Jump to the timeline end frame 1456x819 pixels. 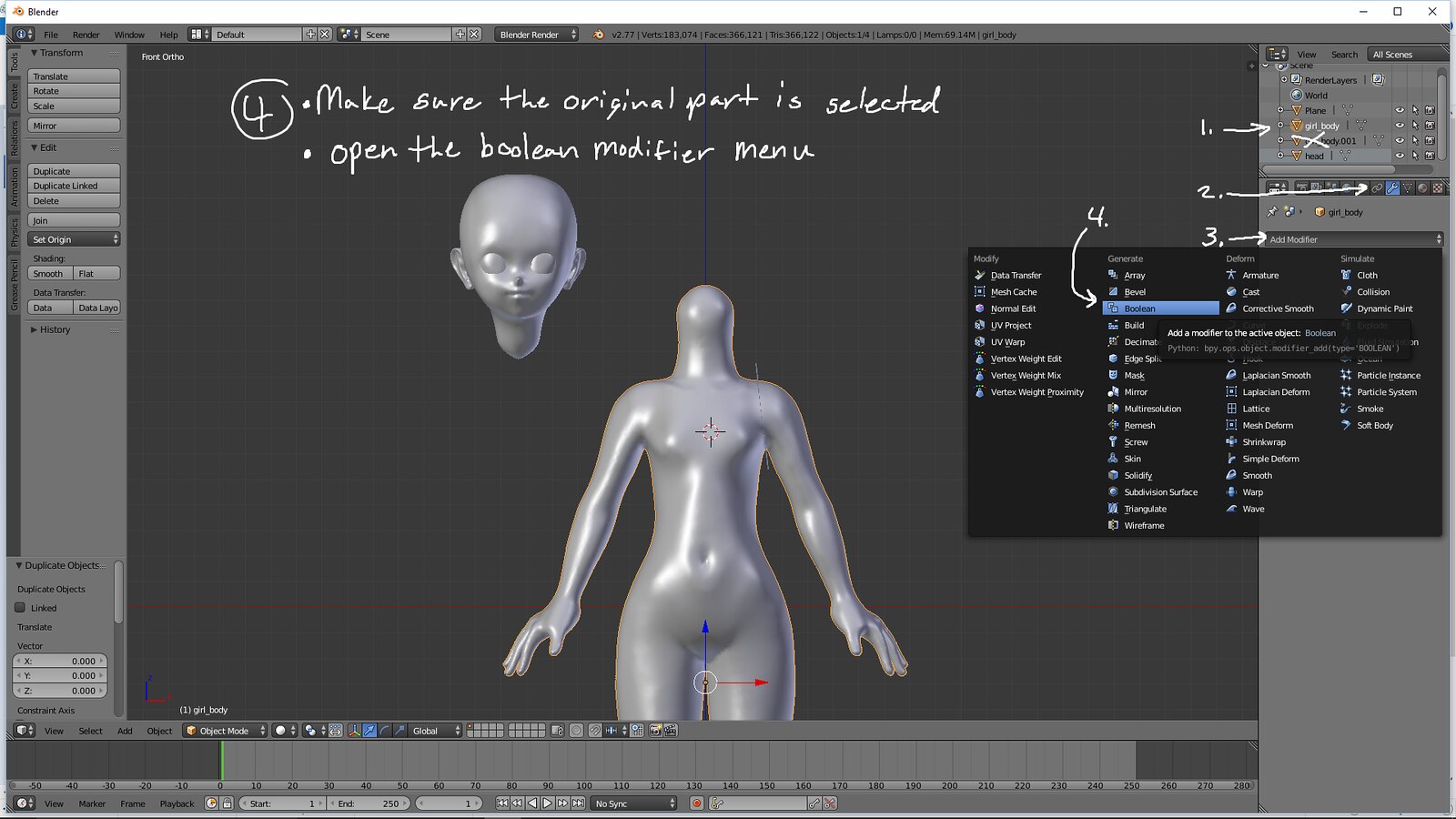578,804
